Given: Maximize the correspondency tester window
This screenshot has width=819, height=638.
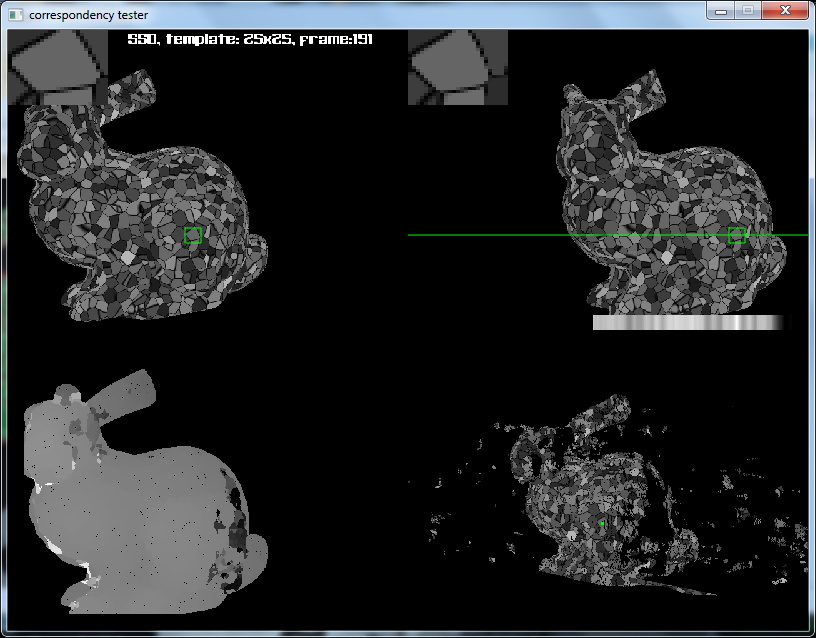Looking at the screenshot, I should pyautogui.click(x=748, y=10).
